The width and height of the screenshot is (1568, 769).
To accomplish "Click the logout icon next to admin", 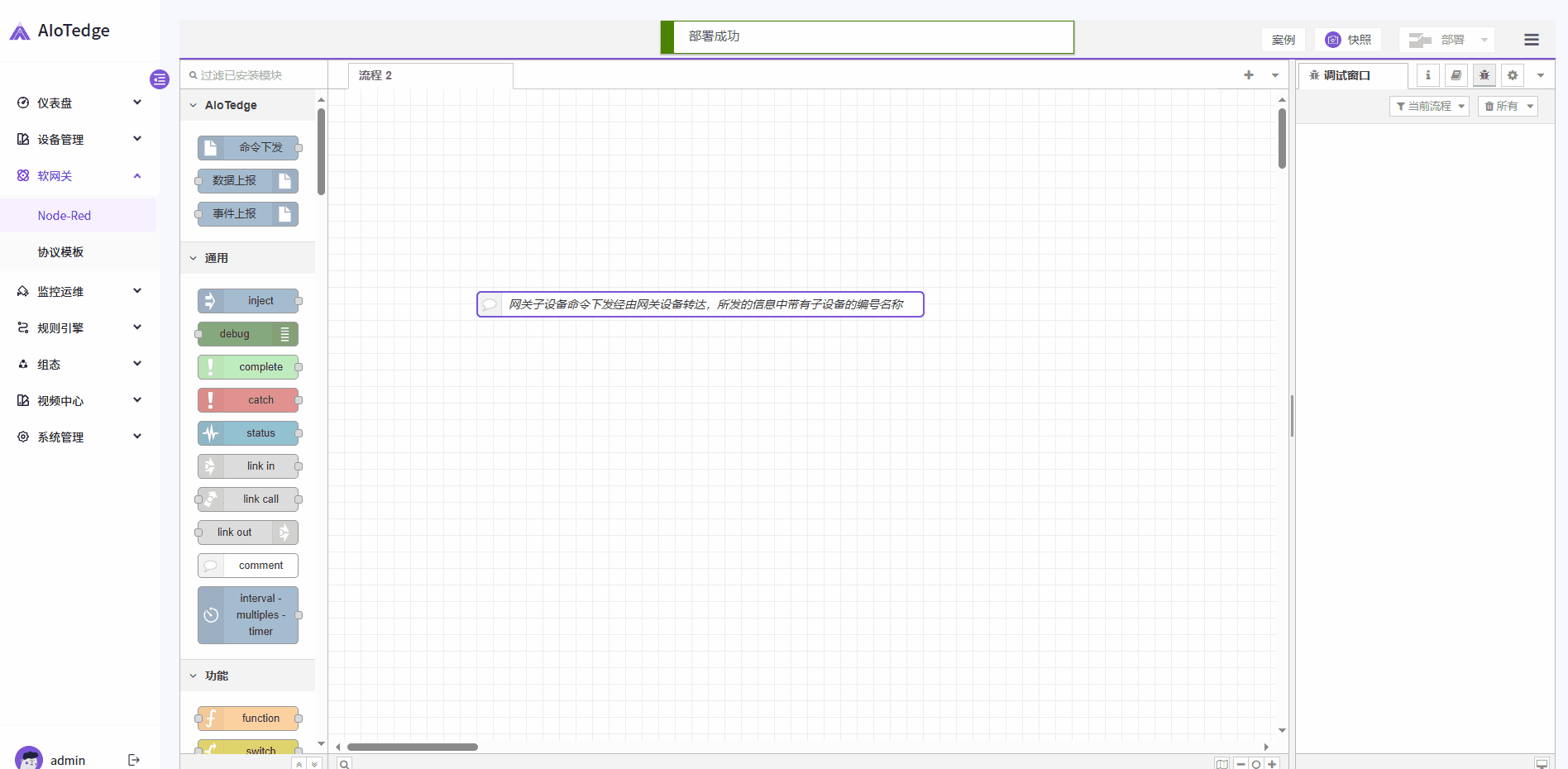I will 134,760.
